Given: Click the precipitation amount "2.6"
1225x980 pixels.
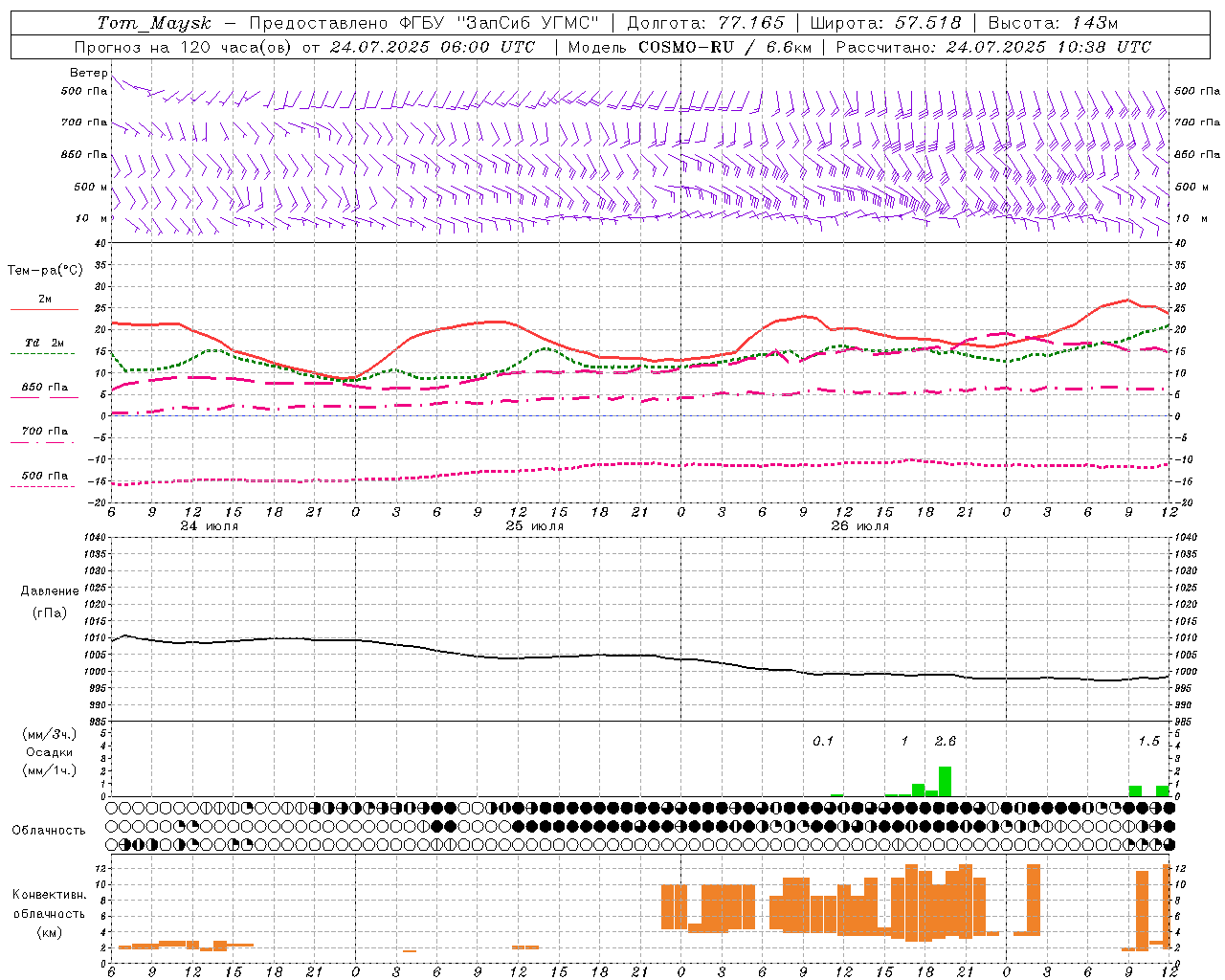Looking at the screenshot, I should coord(946,742).
